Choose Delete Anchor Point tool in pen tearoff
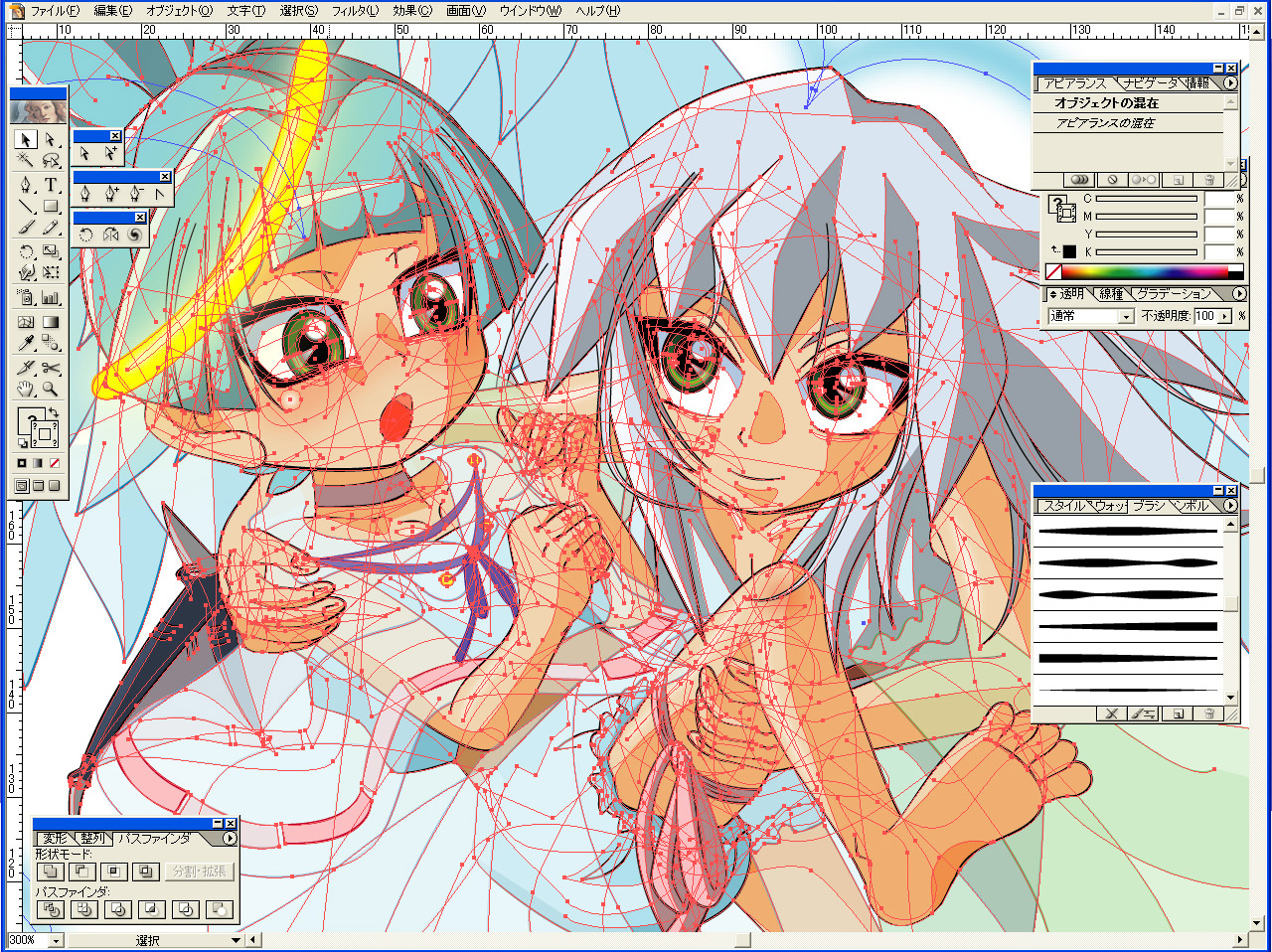1272x952 pixels. [136, 193]
